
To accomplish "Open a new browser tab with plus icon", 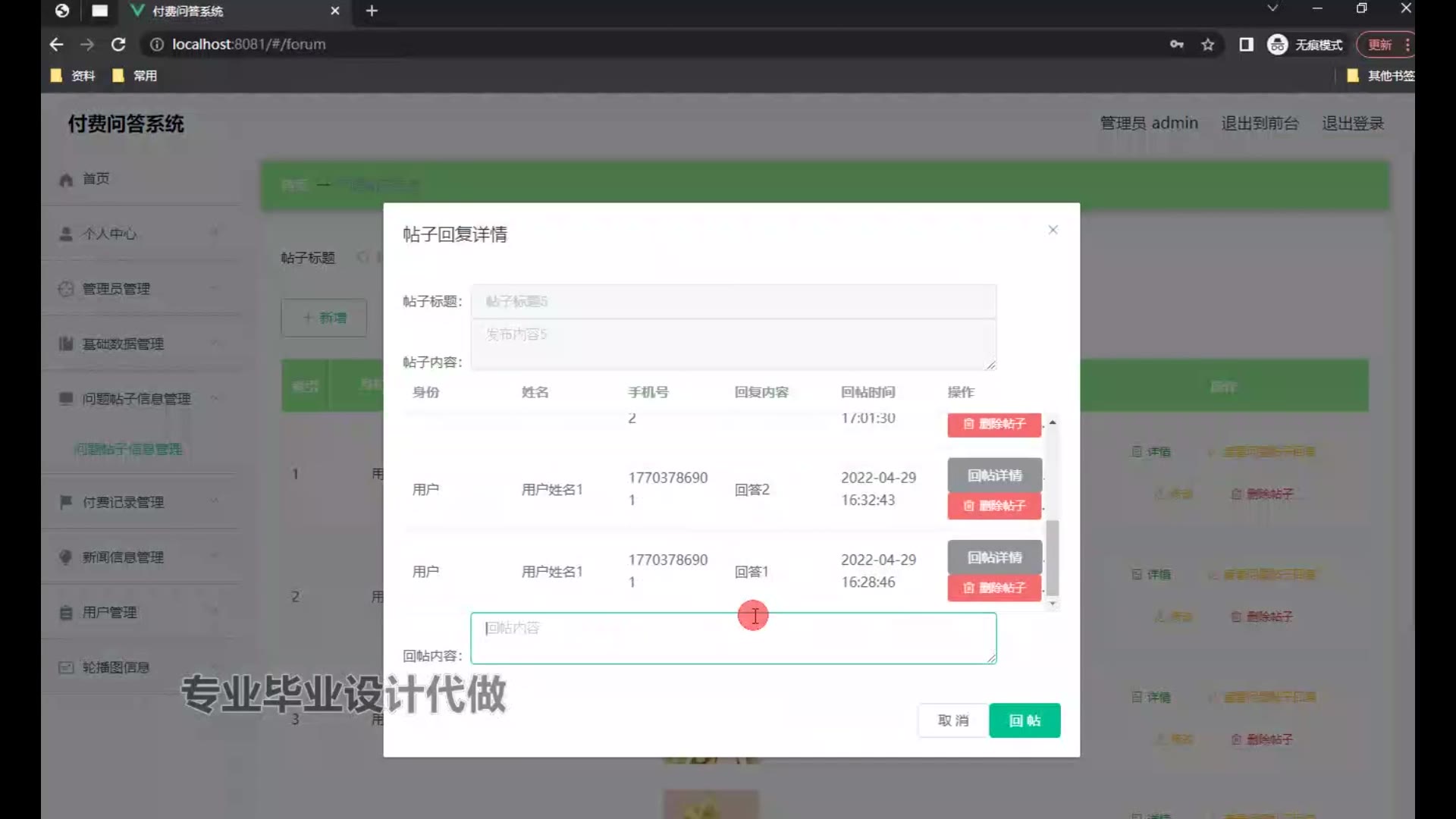I will 372,11.
